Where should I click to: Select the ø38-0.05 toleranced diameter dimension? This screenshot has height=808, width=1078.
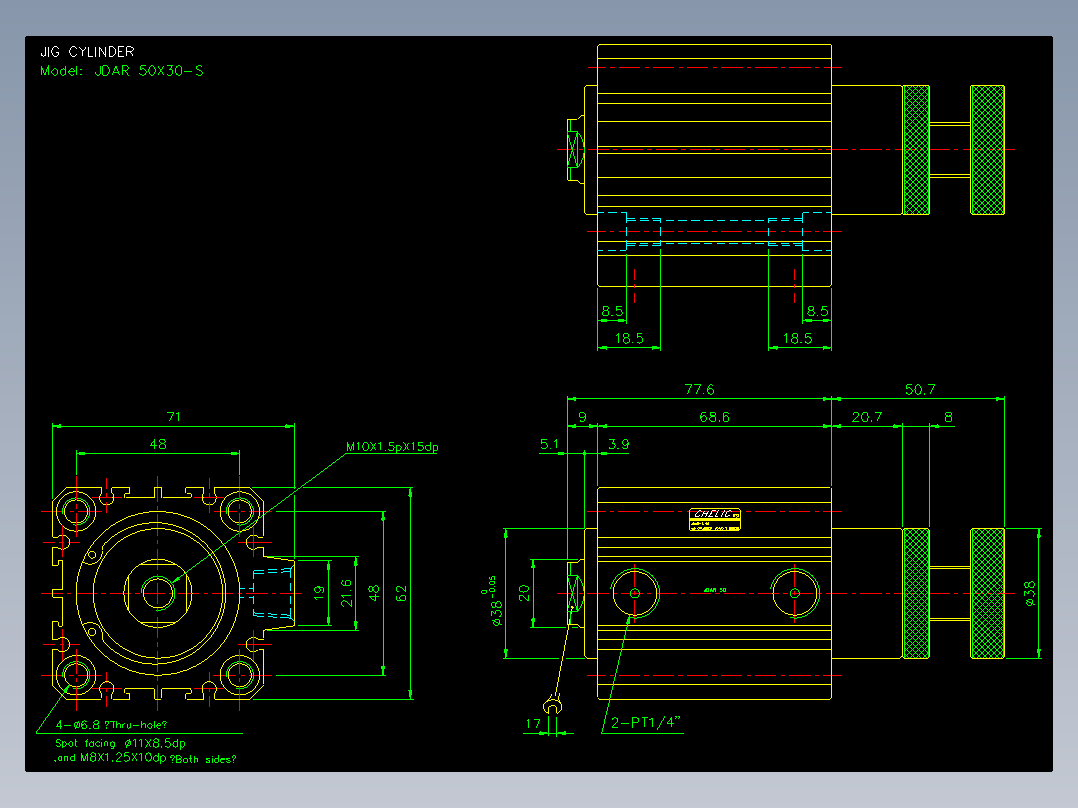click(x=493, y=601)
